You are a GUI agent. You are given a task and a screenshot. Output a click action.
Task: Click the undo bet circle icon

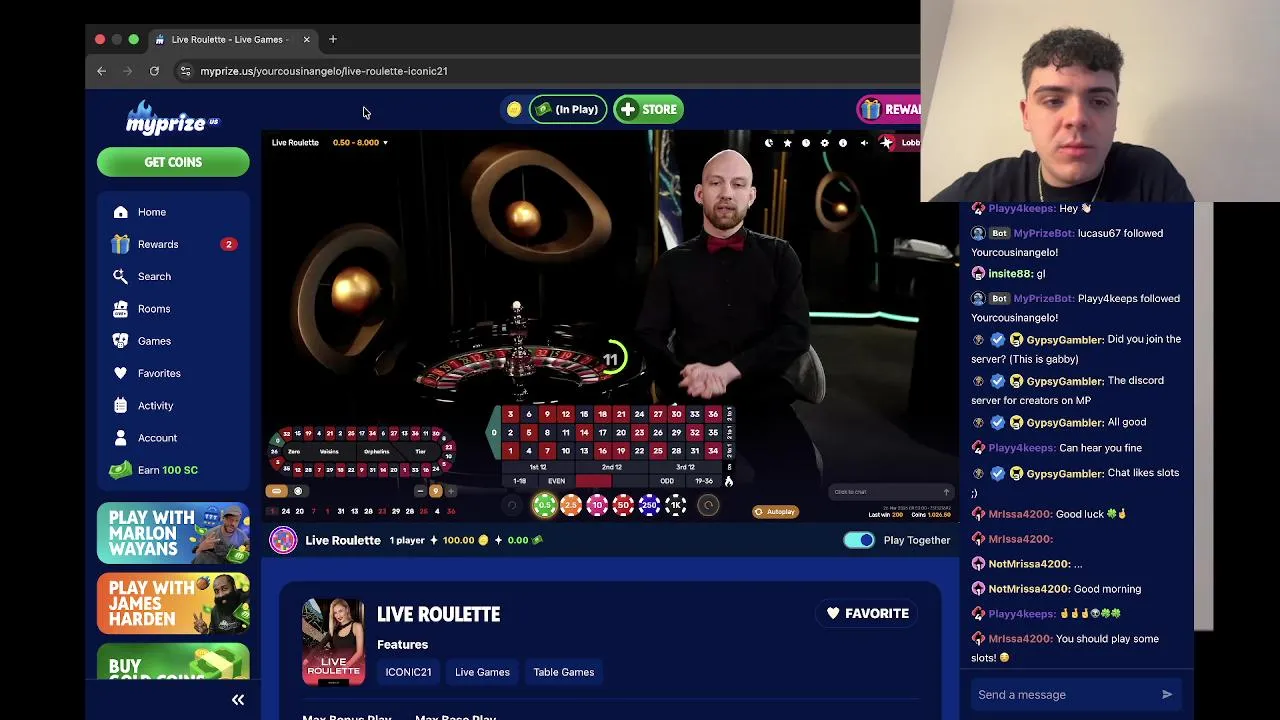512,505
